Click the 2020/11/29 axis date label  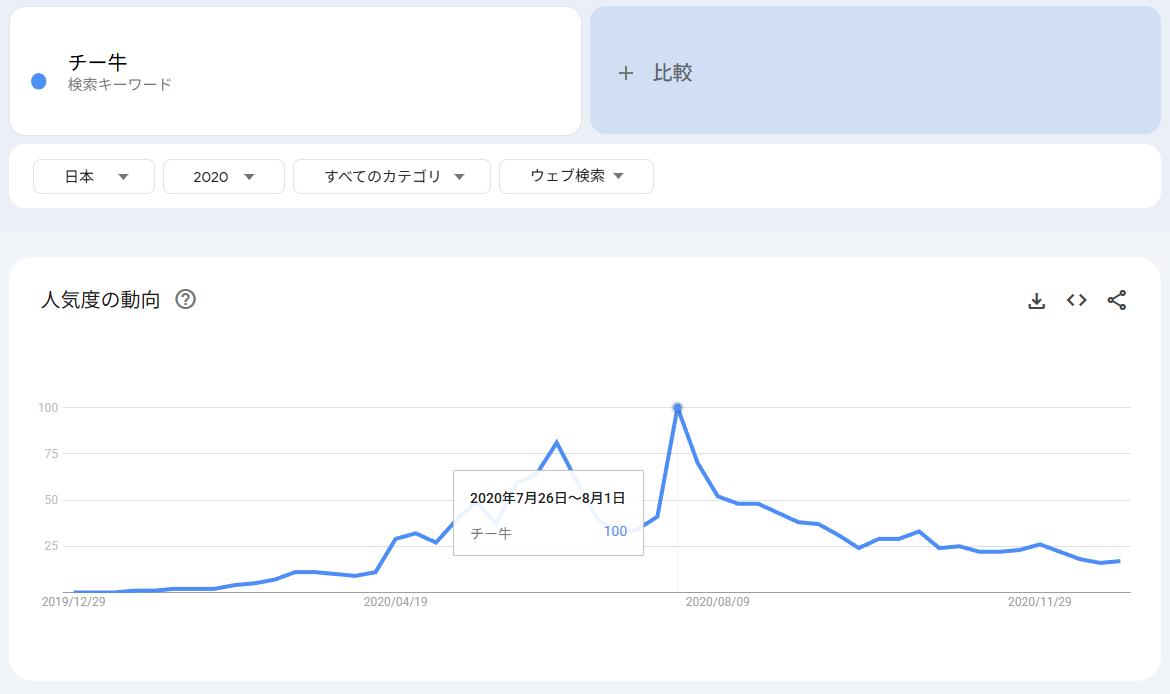coord(1039,602)
